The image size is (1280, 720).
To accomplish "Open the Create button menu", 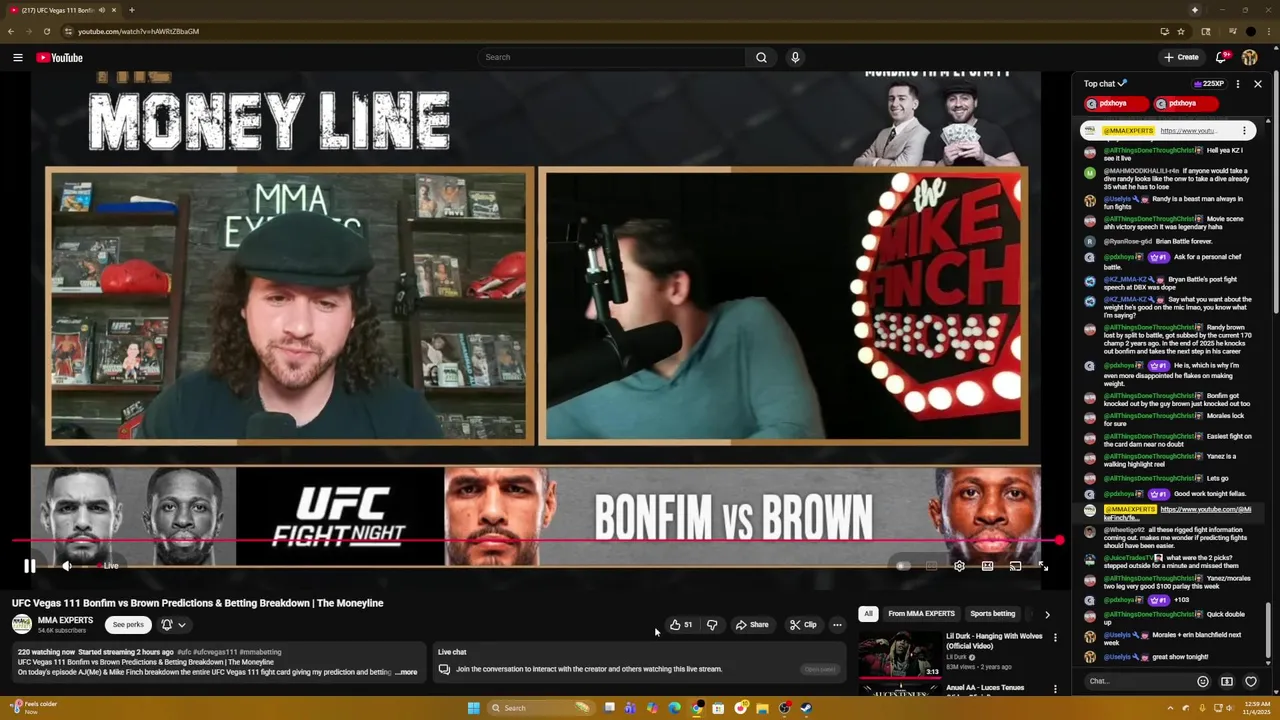I will coord(1181,57).
